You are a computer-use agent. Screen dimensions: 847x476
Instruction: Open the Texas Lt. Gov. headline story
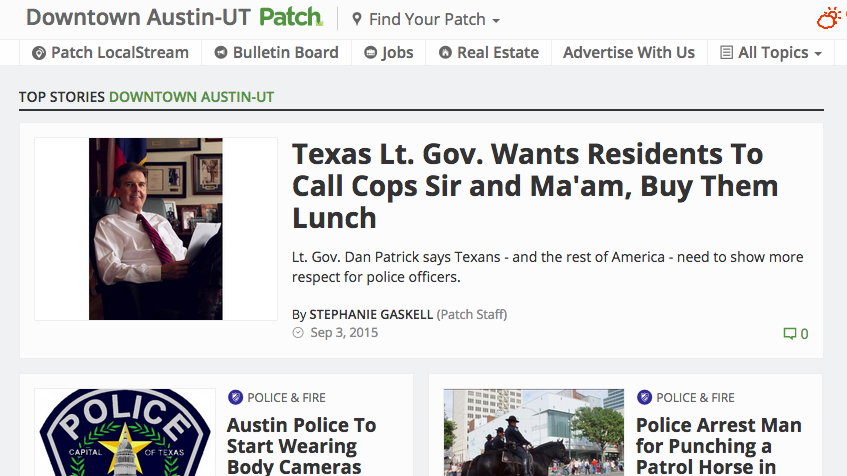pyautogui.click(x=535, y=186)
